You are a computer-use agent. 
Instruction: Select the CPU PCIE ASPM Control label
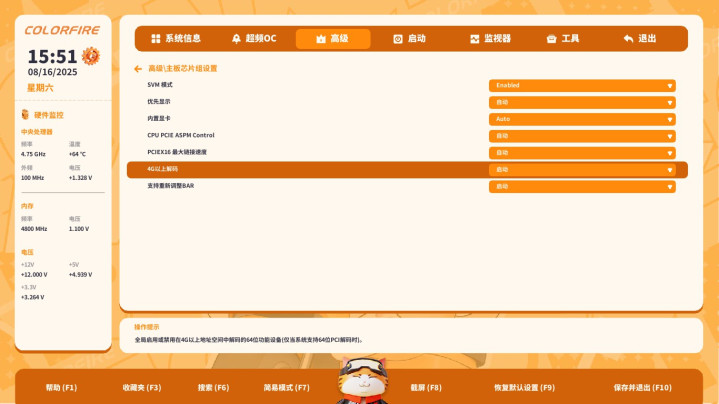tap(181, 135)
